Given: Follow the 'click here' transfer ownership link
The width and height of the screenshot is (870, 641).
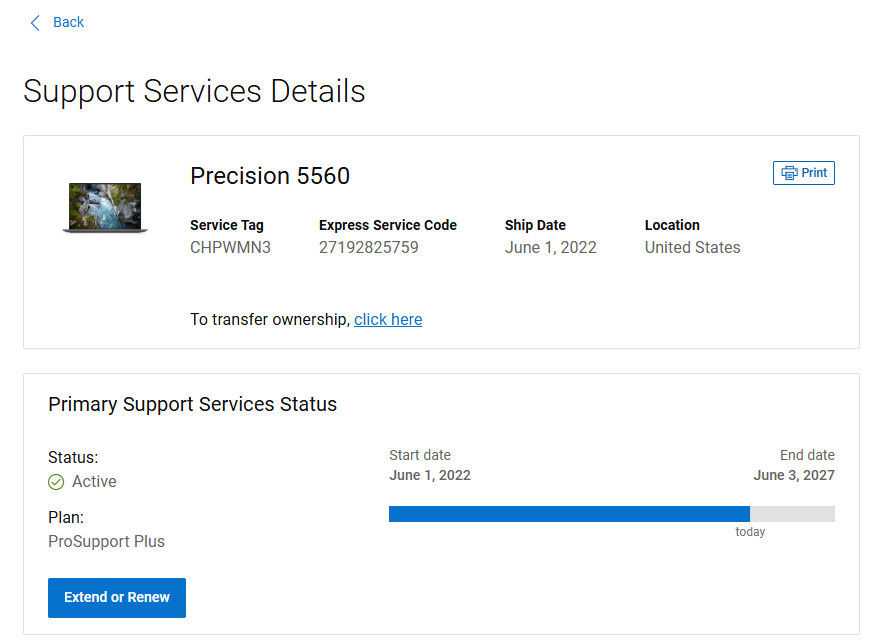Looking at the screenshot, I should click(388, 320).
